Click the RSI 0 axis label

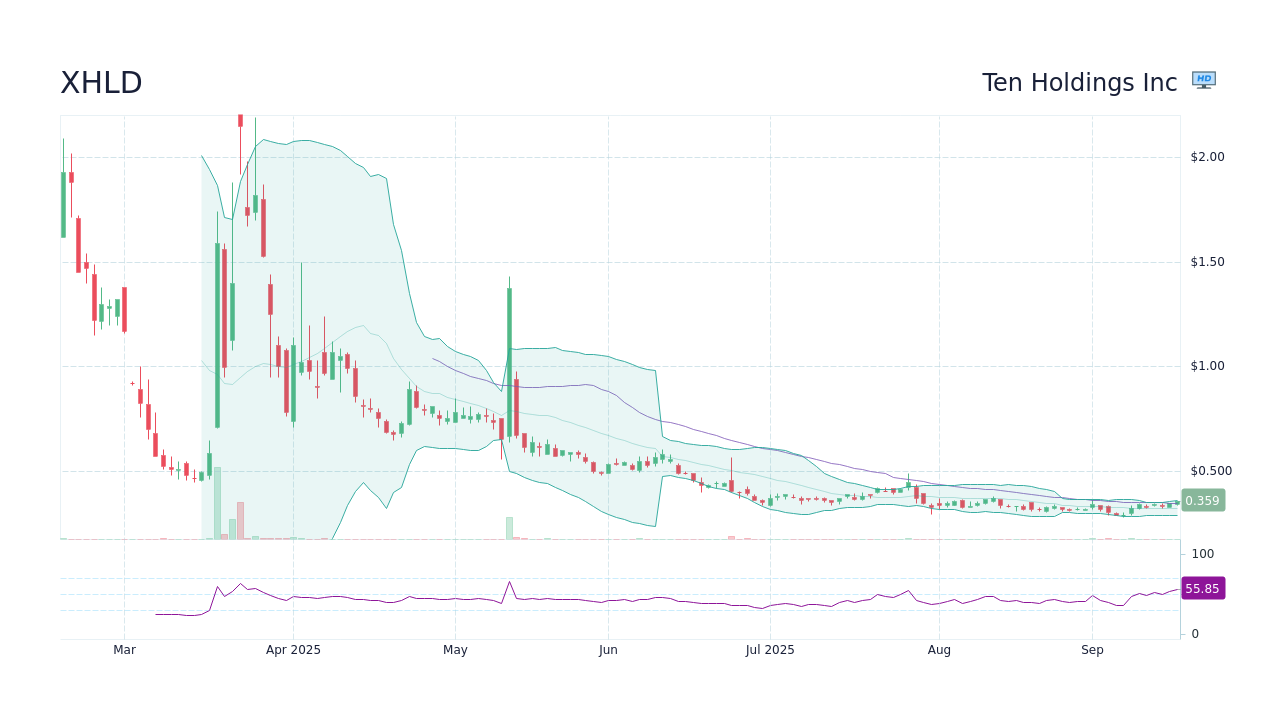click(1195, 634)
